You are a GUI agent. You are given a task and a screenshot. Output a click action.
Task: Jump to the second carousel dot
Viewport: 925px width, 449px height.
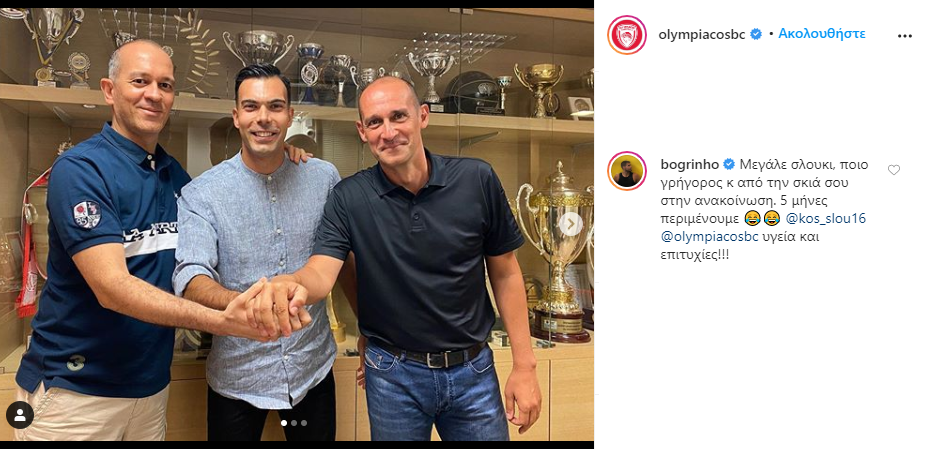coord(294,423)
